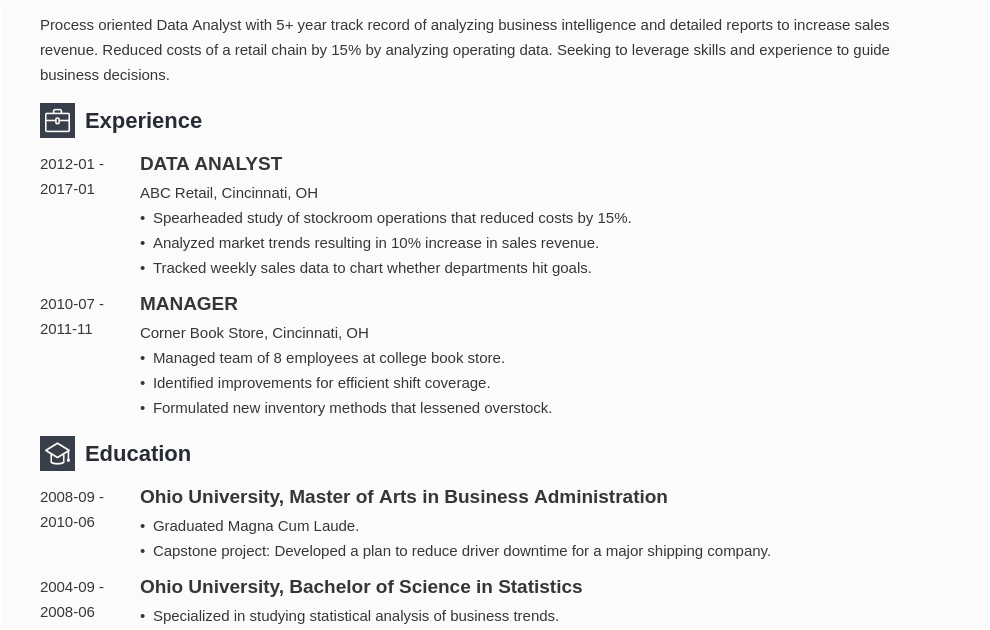Click the bullet about analyzed market trends
Image resolution: width=990 pixels, height=630 pixels.
coord(375,243)
